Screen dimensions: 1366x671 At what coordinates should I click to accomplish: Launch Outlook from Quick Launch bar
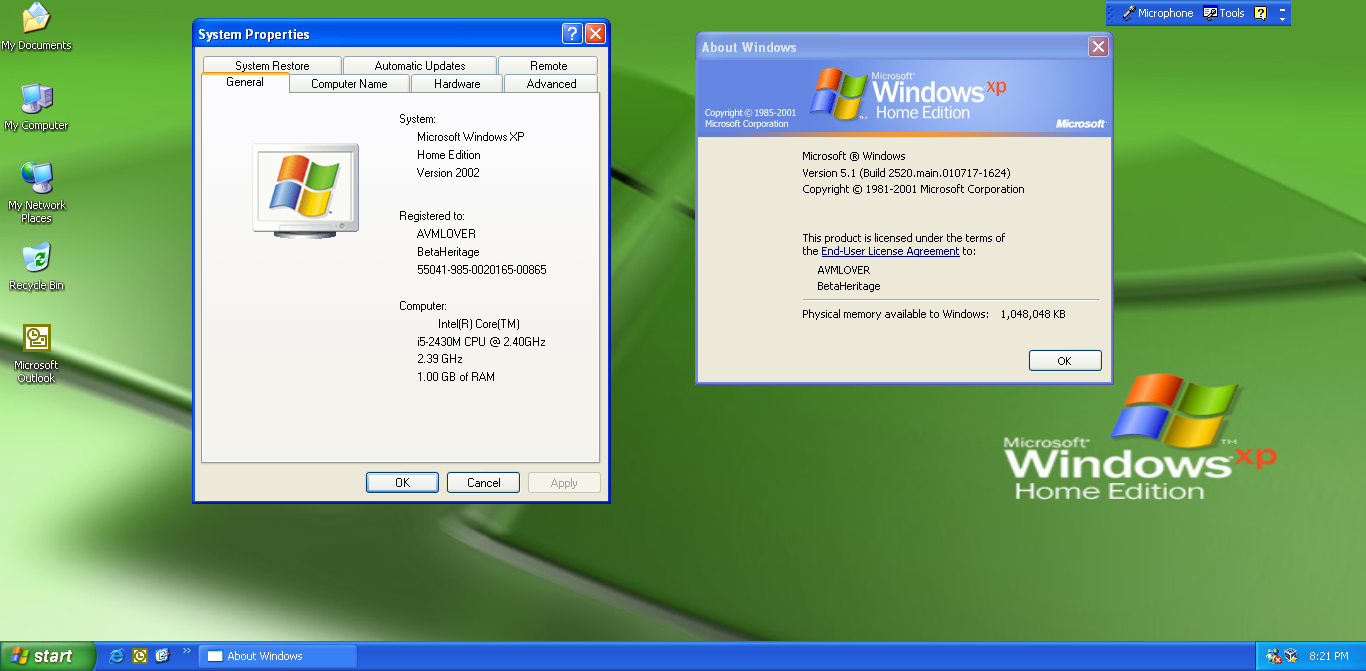click(x=140, y=656)
